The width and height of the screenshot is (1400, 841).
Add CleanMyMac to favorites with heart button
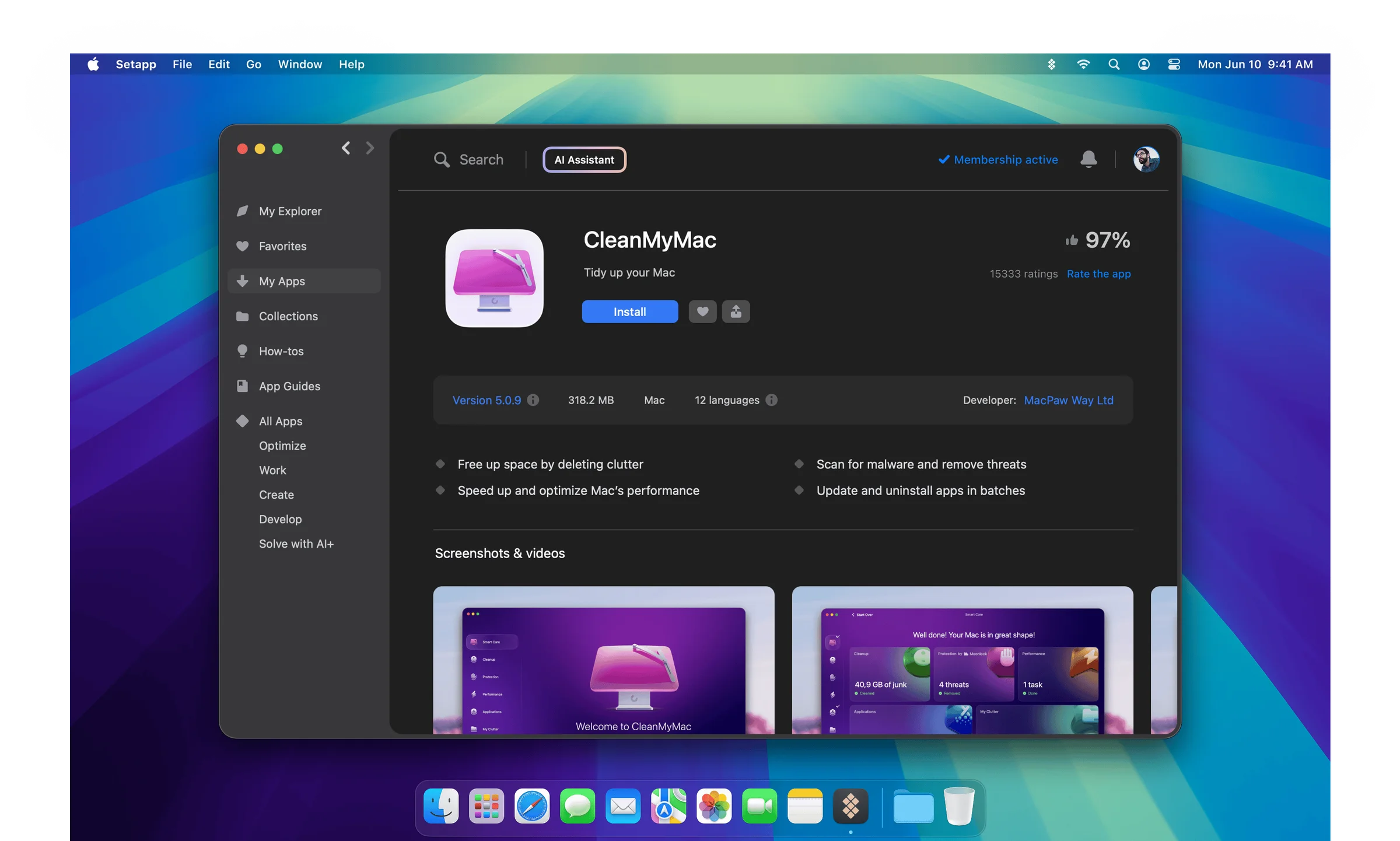[x=702, y=311]
